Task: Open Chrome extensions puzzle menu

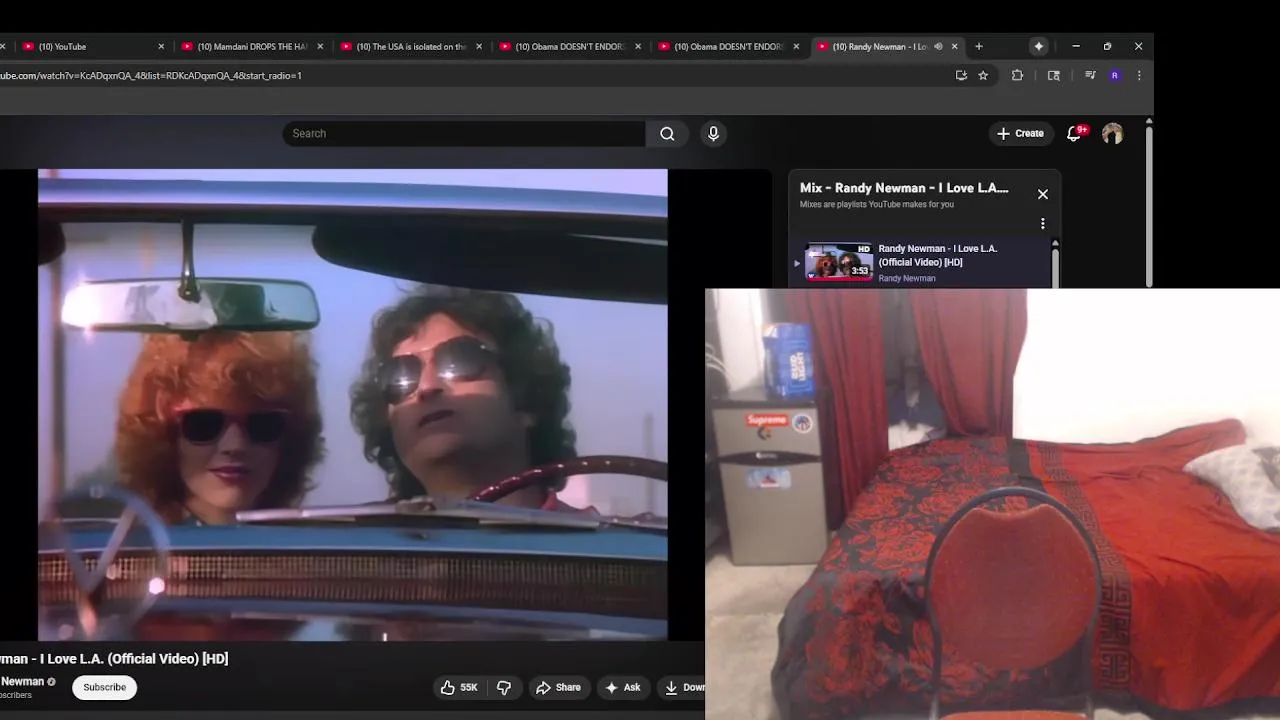Action: point(1018,75)
